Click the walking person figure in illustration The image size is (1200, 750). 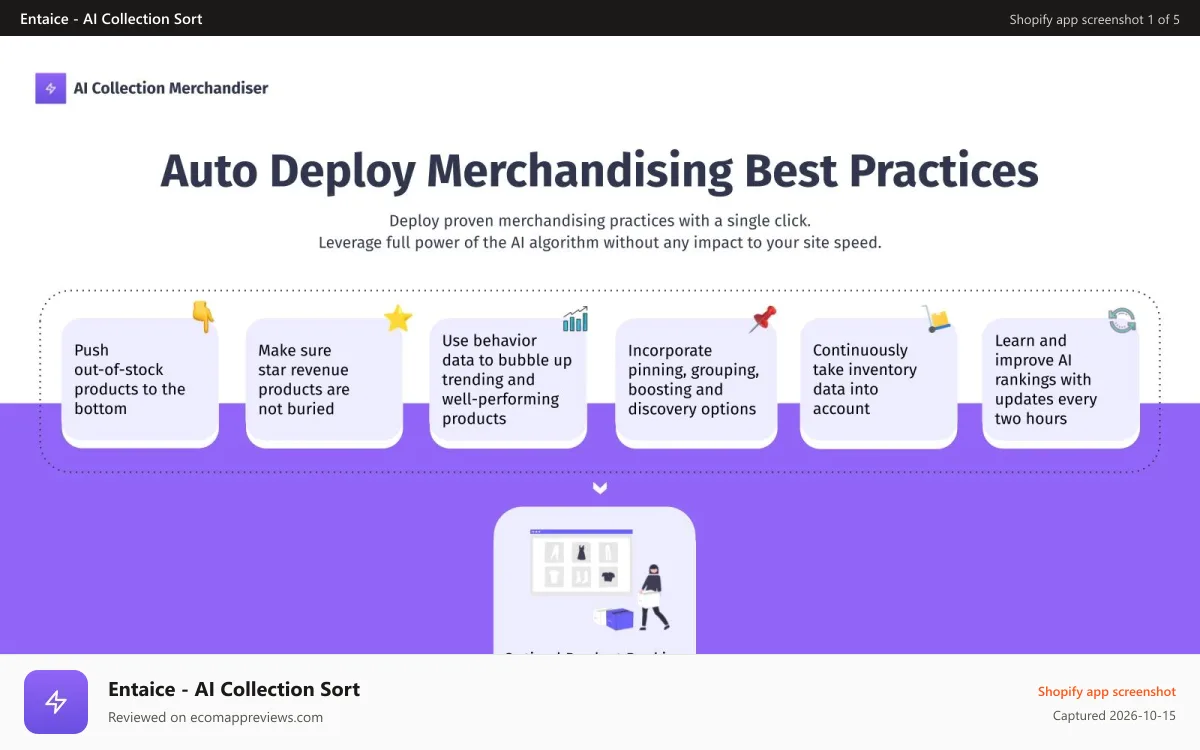[x=653, y=597]
